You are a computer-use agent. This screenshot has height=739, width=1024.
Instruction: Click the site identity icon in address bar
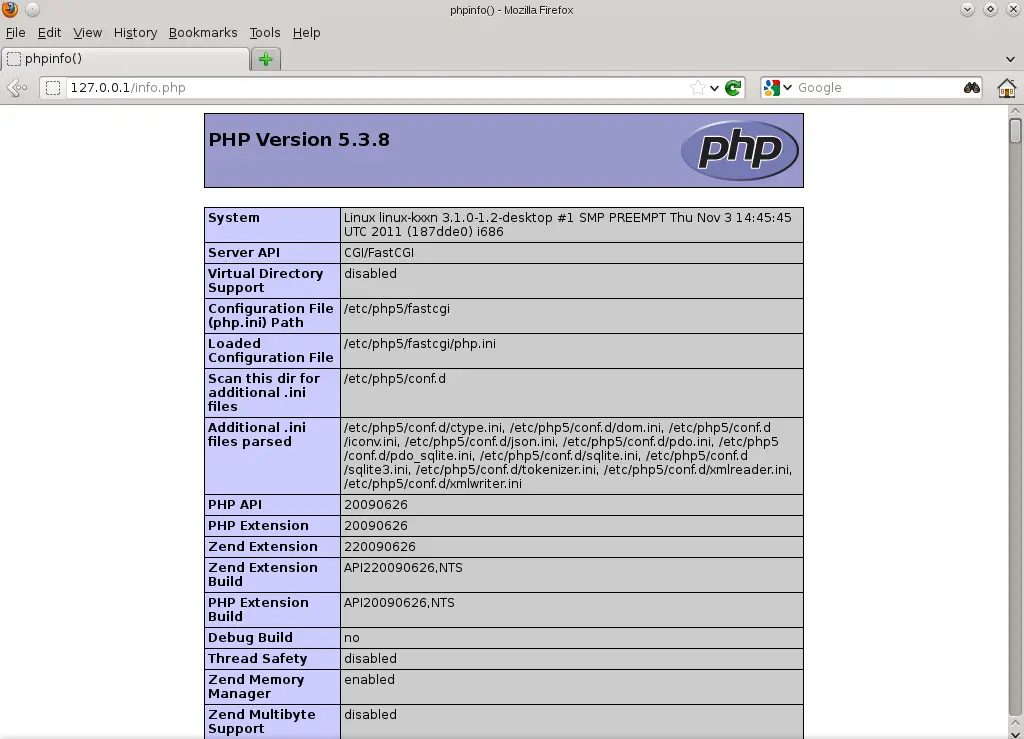pyautogui.click(x=53, y=87)
